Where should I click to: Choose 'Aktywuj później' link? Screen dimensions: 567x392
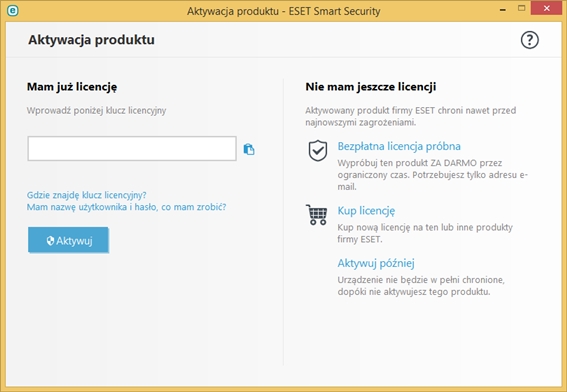click(376, 263)
